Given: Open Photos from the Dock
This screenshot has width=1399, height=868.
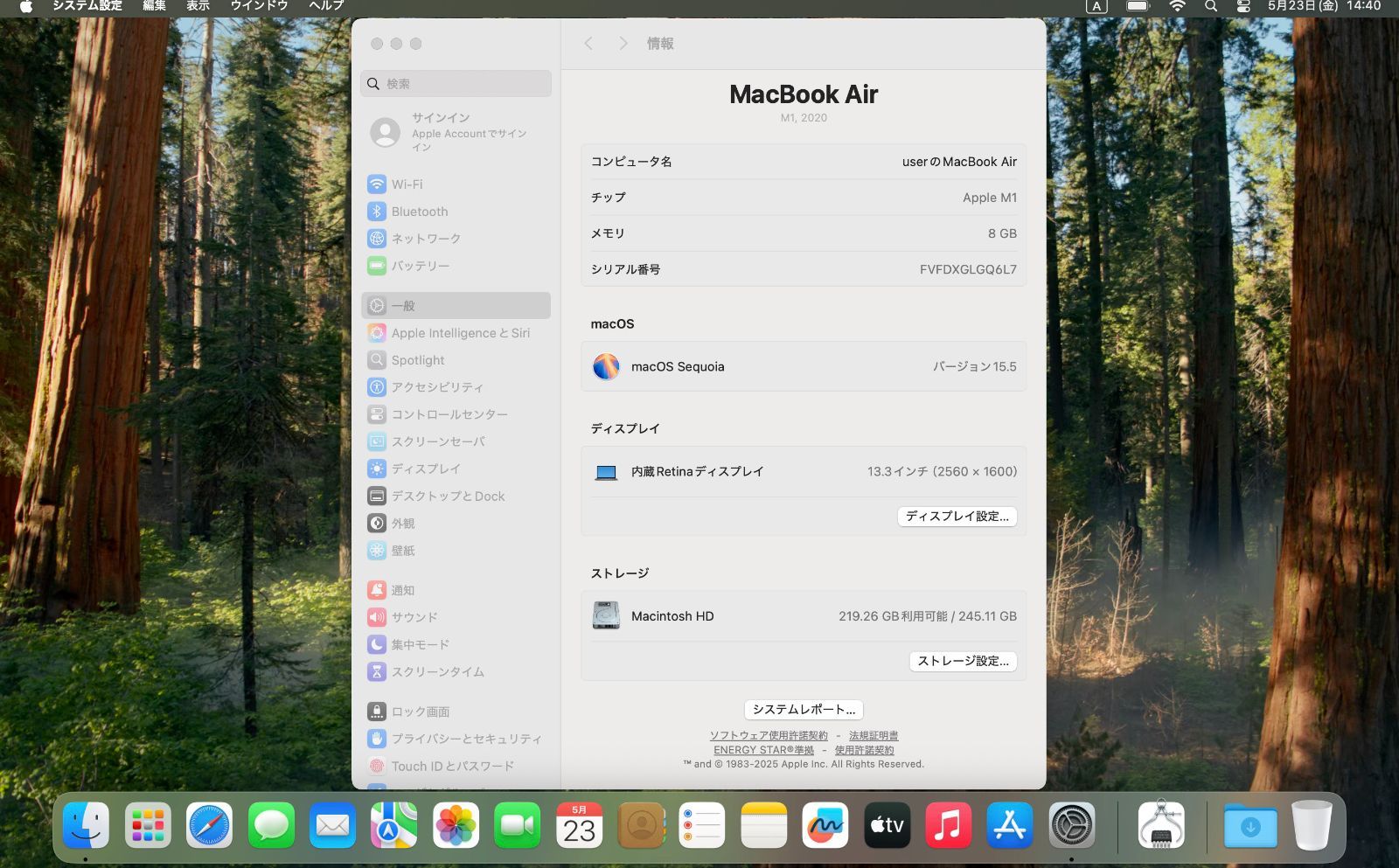Looking at the screenshot, I should tap(456, 825).
